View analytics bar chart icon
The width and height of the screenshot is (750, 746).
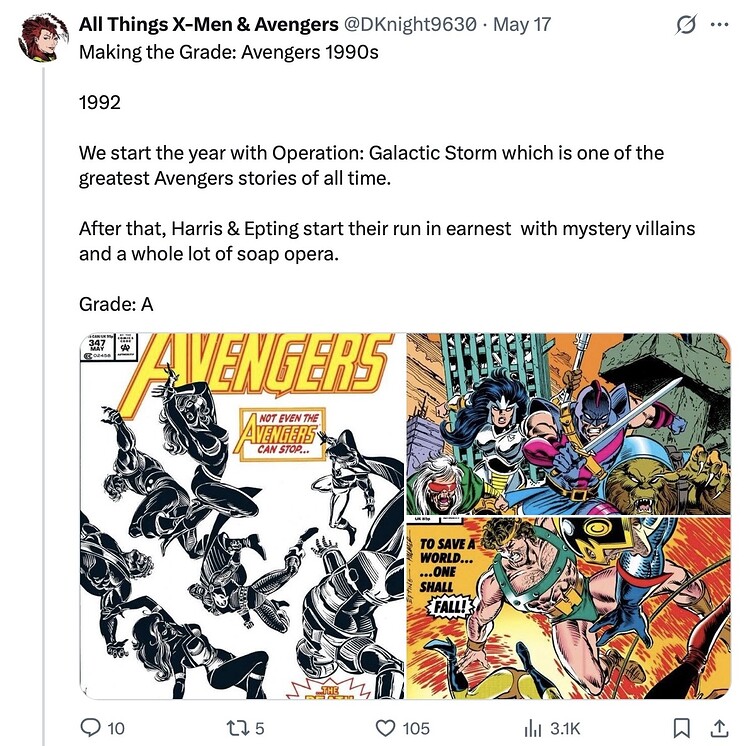coord(532,728)
